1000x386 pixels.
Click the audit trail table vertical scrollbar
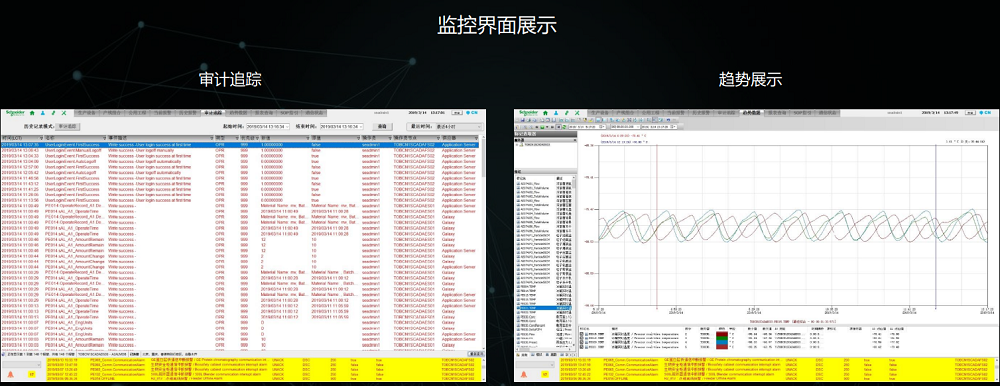point(482,242)
